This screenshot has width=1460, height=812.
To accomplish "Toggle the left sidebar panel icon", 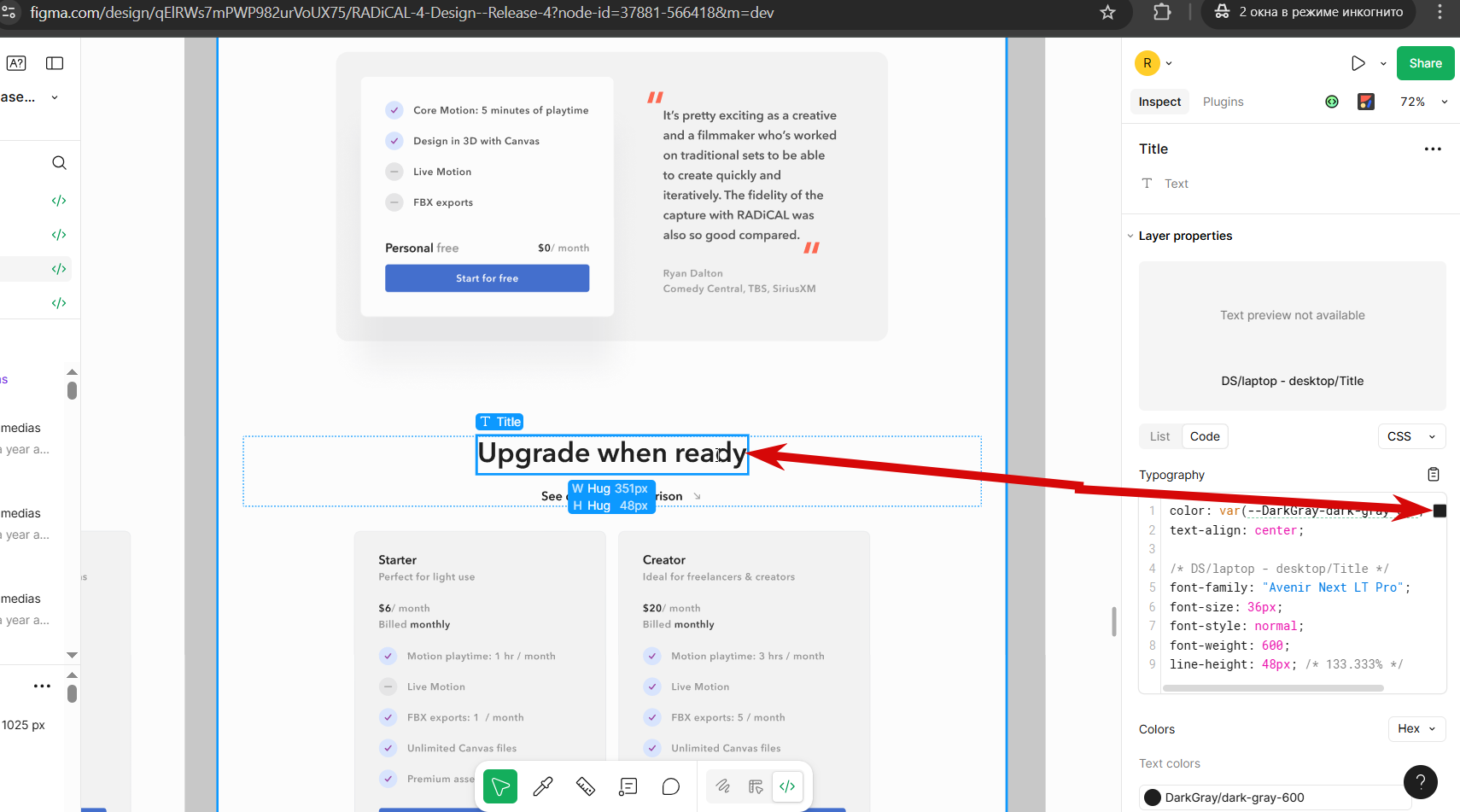I will coord(55,63).
